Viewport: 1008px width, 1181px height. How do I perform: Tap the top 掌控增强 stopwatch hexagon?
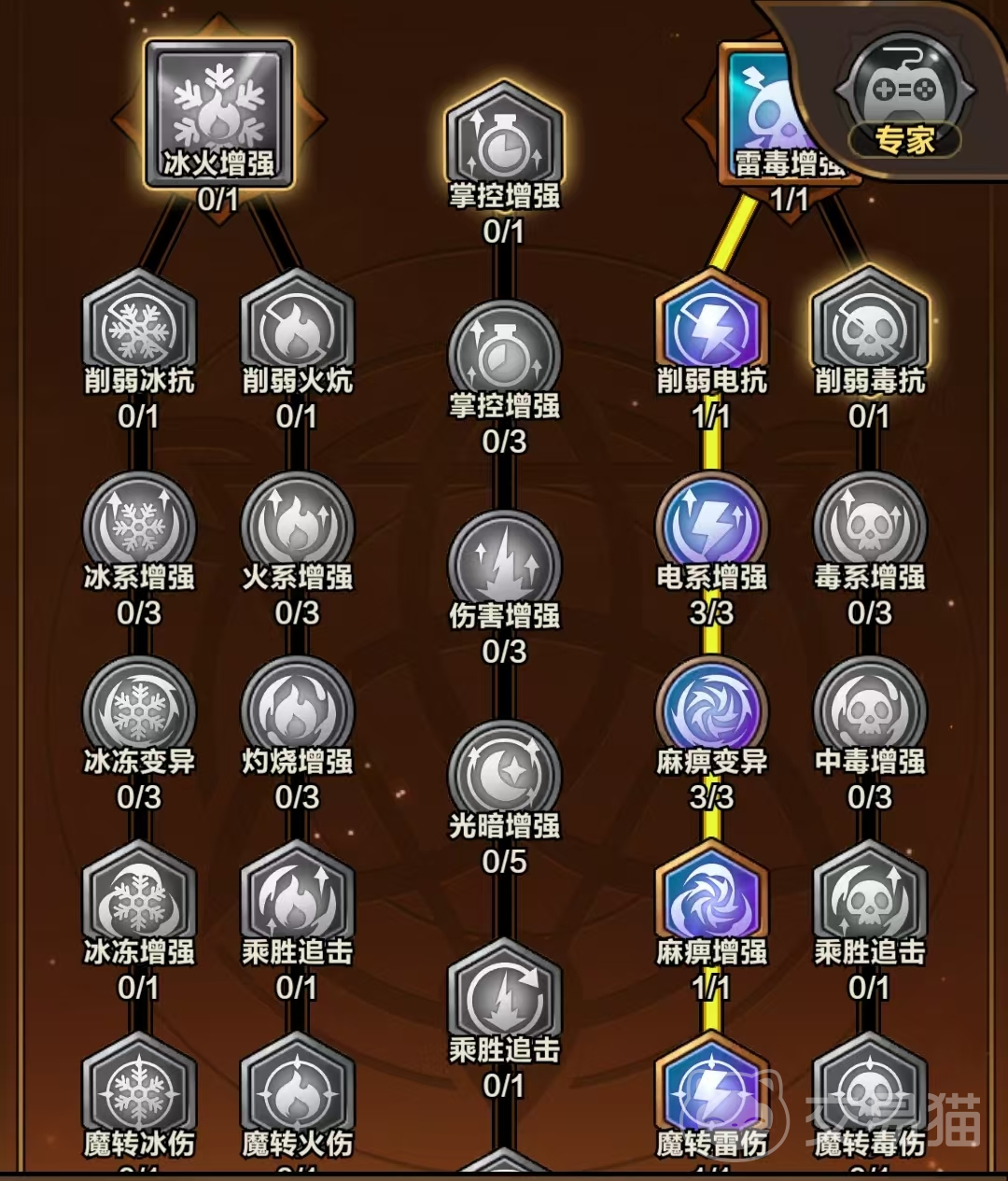click(x=504, y=140)
